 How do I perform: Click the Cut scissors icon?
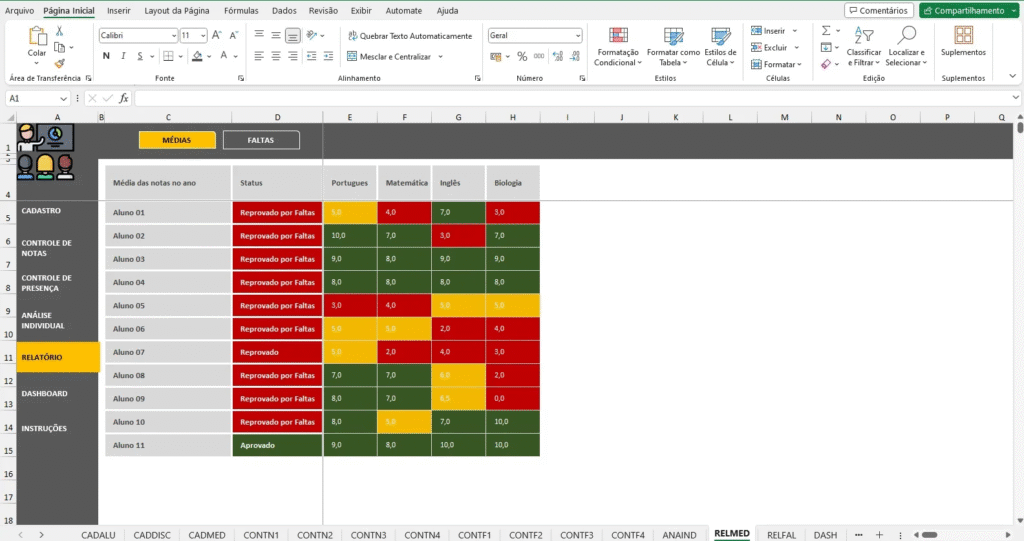[59, 31]
